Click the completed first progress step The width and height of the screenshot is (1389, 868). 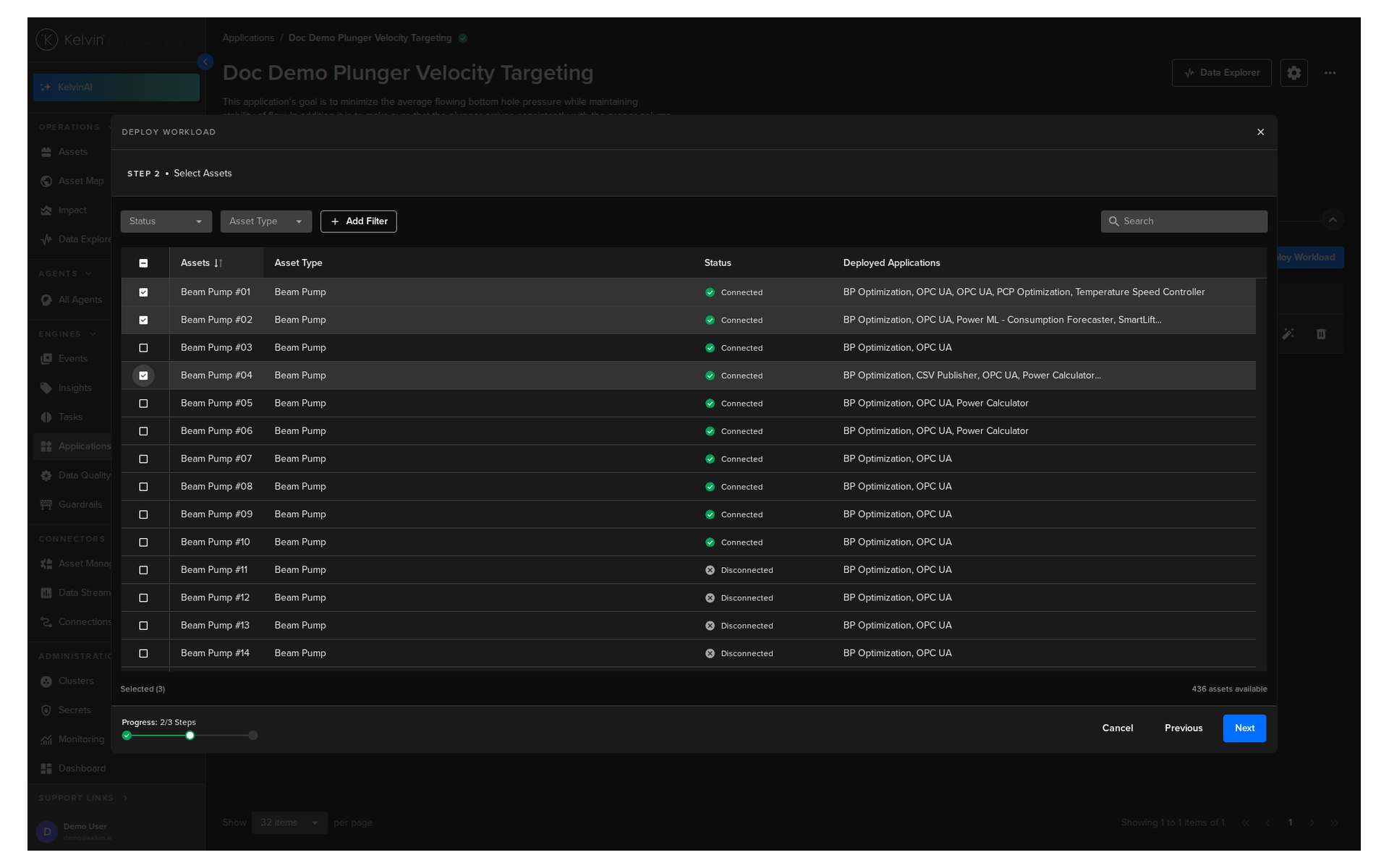127,736
